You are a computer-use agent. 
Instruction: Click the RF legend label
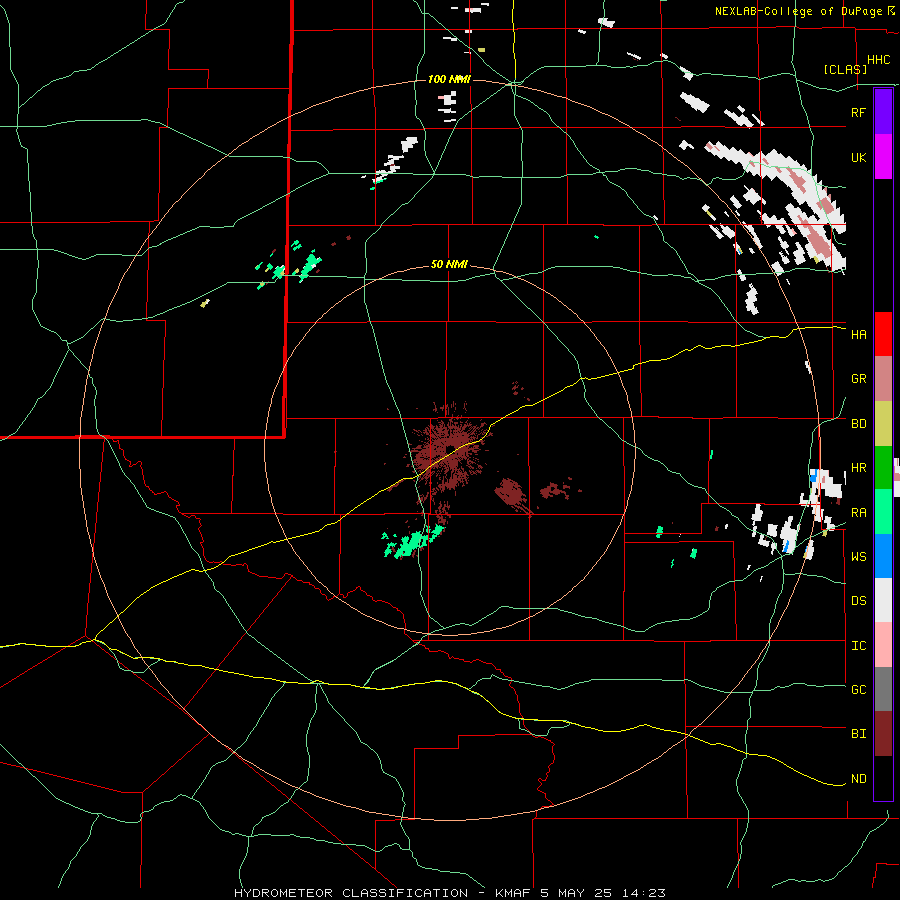858,112
